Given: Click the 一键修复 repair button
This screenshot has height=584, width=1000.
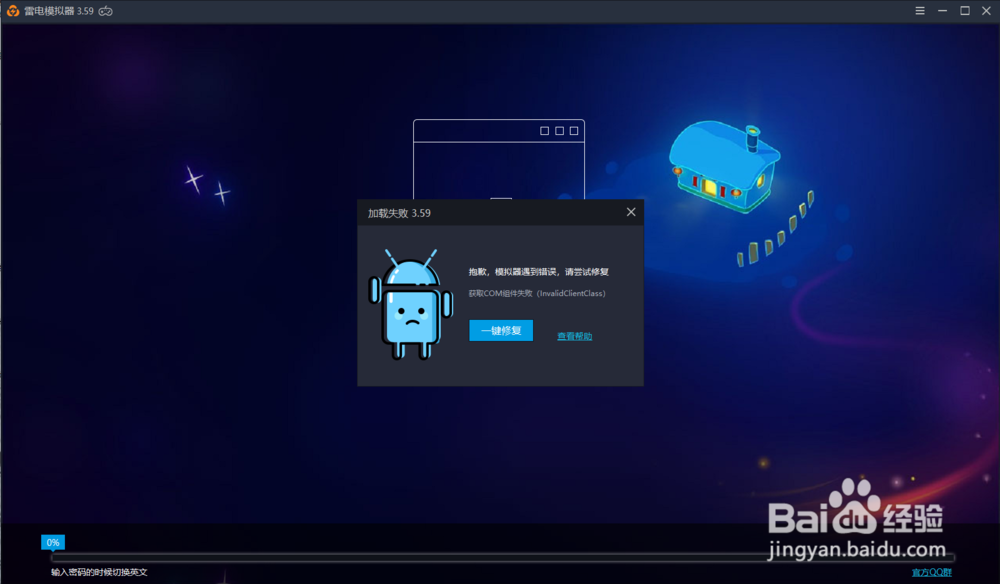Looking at the screenshot, I should 501,330.
